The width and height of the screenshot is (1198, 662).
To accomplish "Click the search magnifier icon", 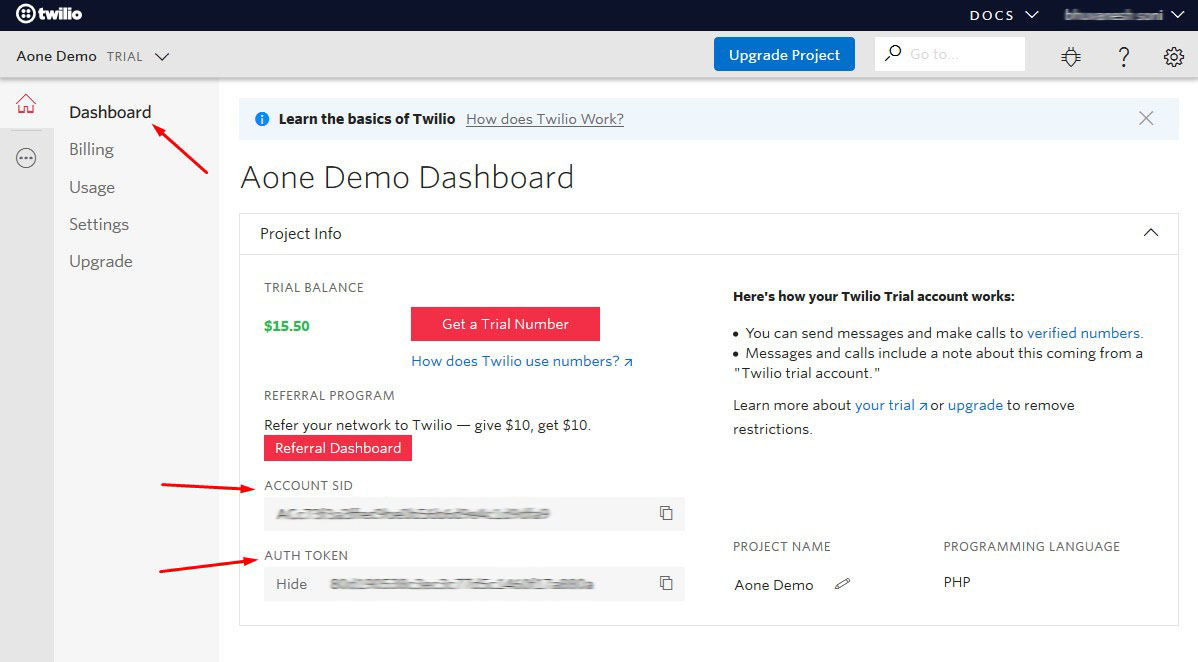I will 892,54.
